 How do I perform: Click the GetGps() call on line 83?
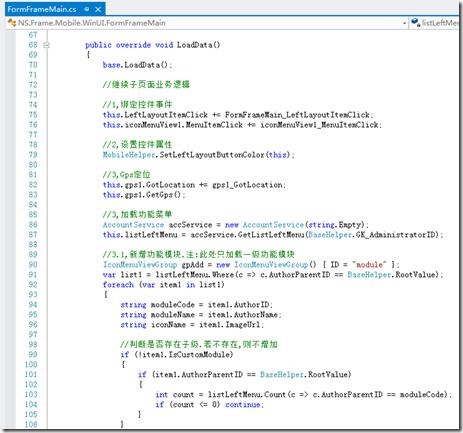tap(164, 195)
